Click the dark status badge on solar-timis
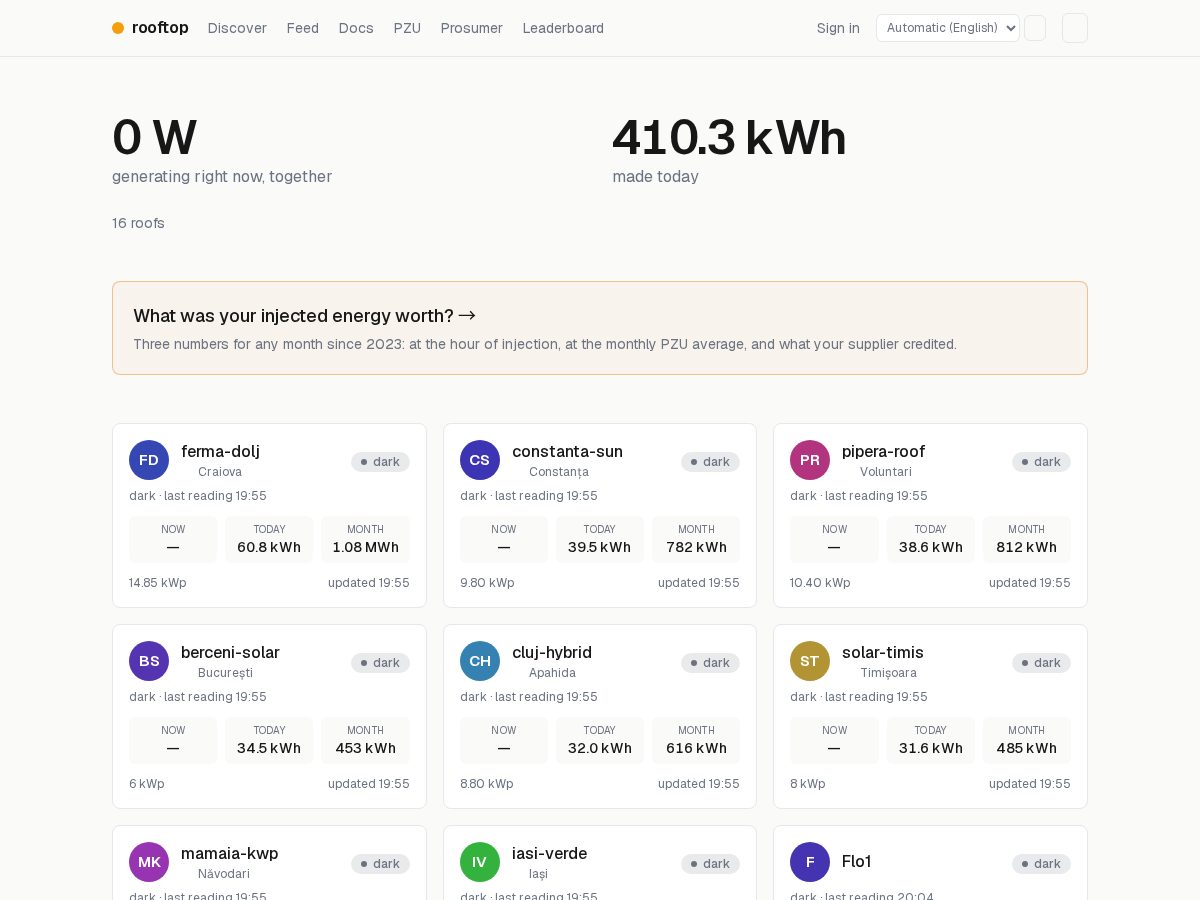The width and height of the screenshot is (1200, 900). click(1041, 663)
